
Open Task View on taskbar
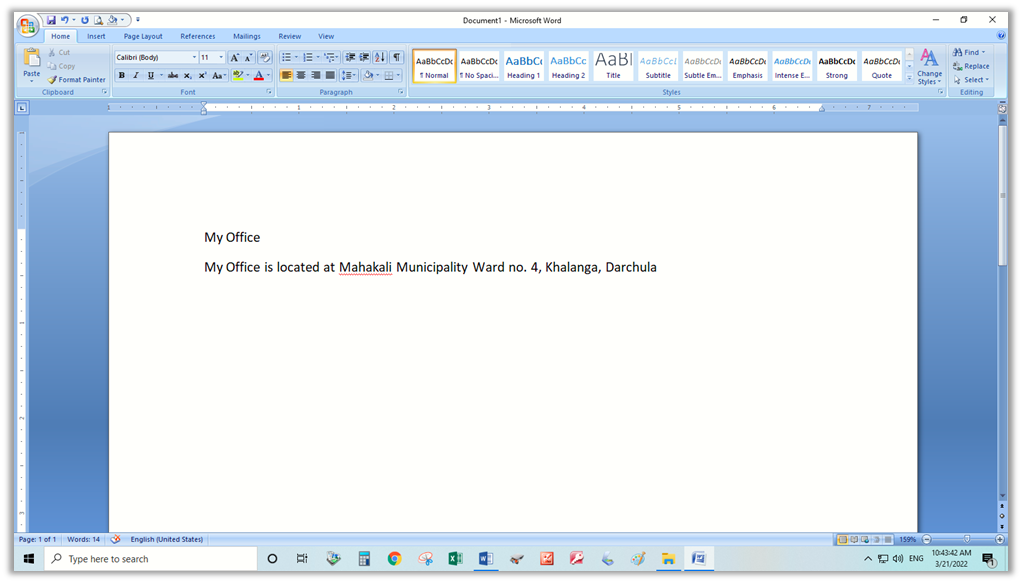point(302,559)
